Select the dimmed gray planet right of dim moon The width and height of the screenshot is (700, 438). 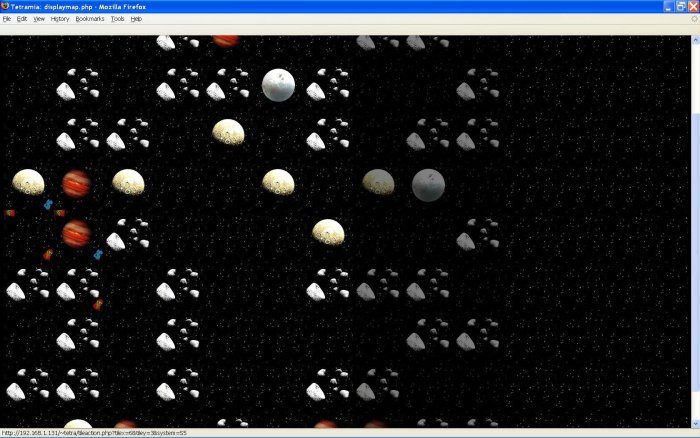pyautogui.click(x=428, y=184)
